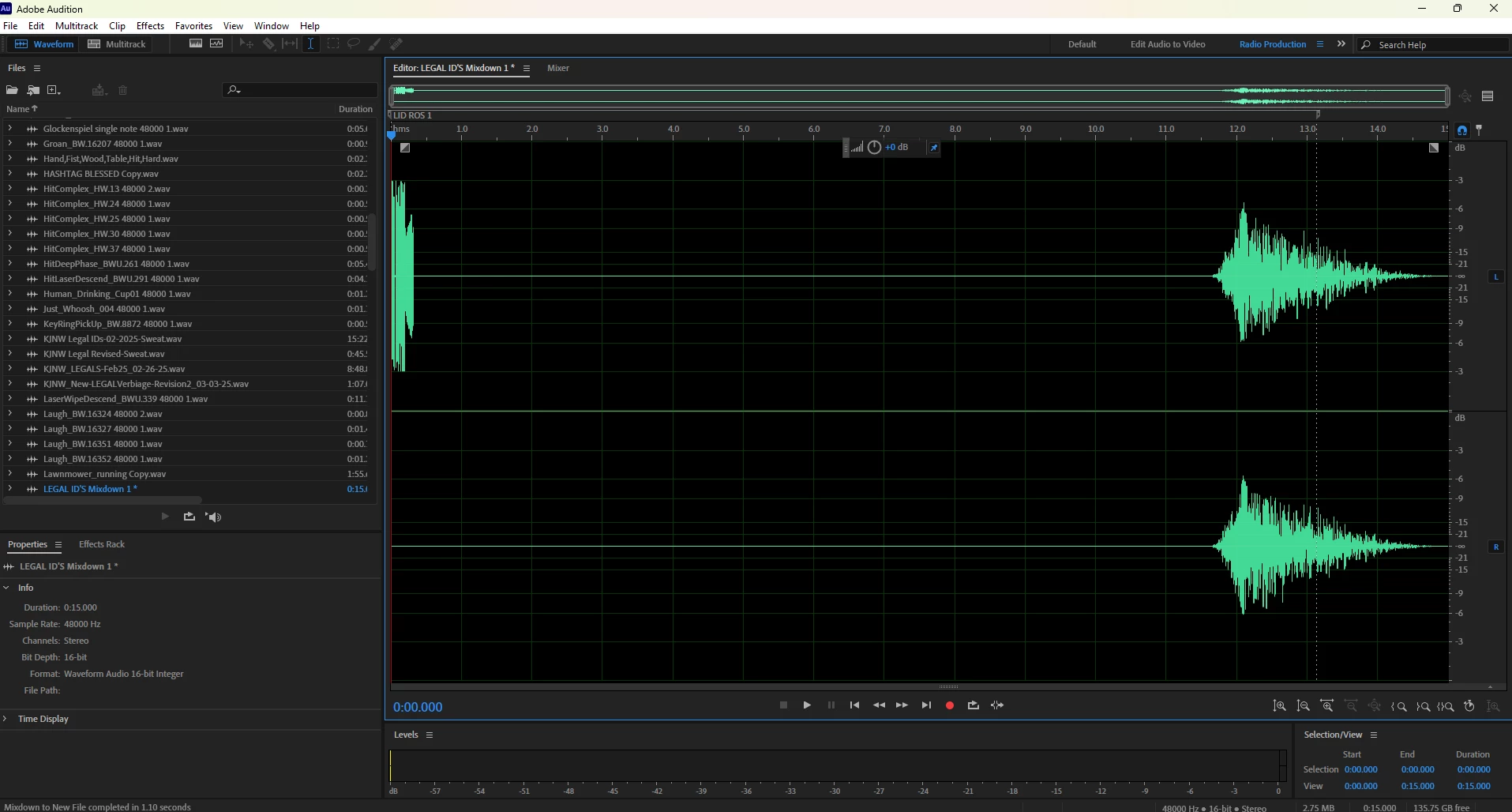Select the Paintbrush Selection tool
Viewport: 1512px width, 812px height.
pos(375,44)
